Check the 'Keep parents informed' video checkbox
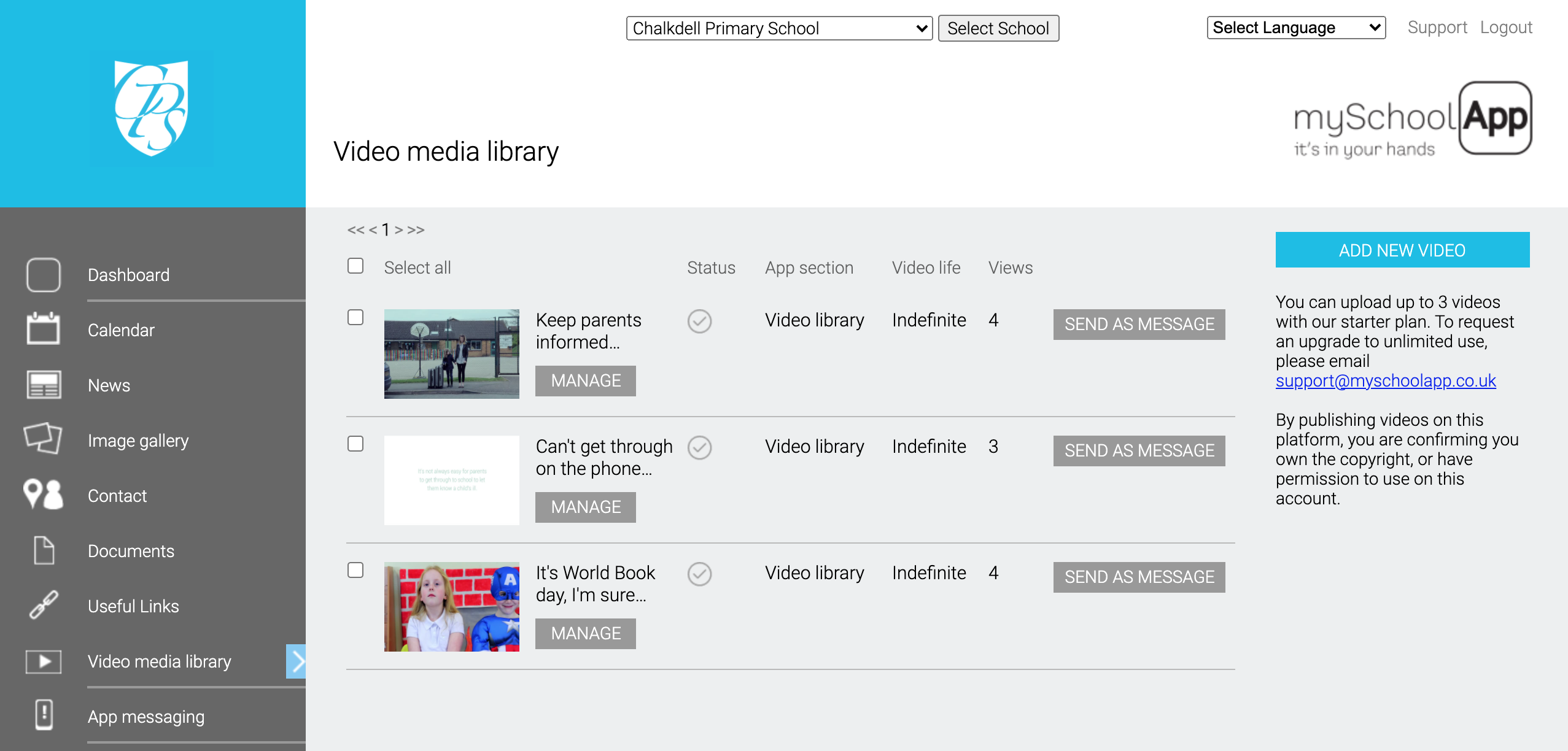 [355, 317]
